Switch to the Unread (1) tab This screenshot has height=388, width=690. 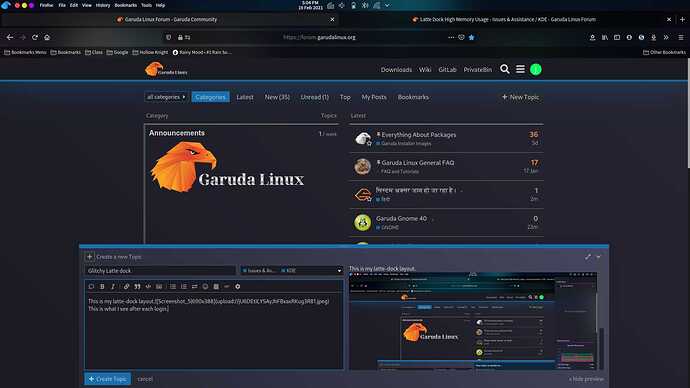[x=315, y=97]
